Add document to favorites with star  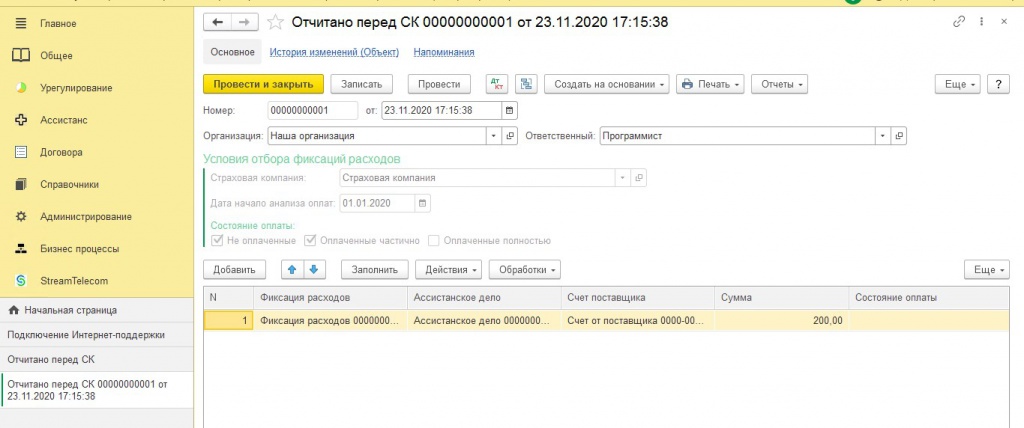[276, 22]
